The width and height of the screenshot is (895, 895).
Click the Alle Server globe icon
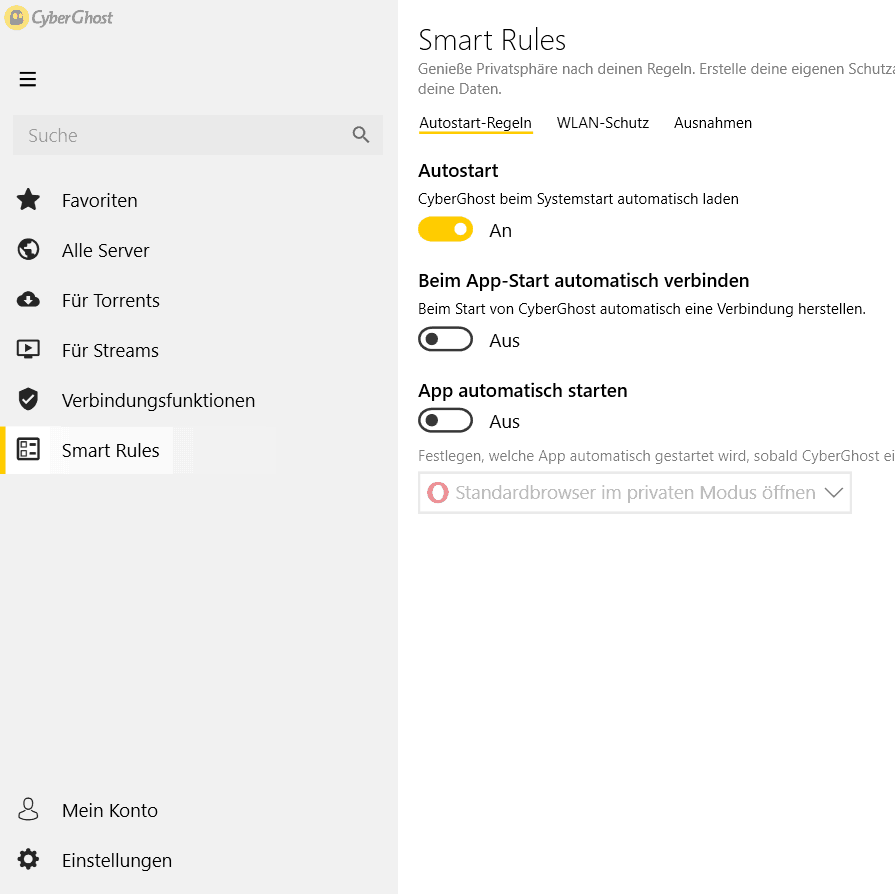click(28, 249)
